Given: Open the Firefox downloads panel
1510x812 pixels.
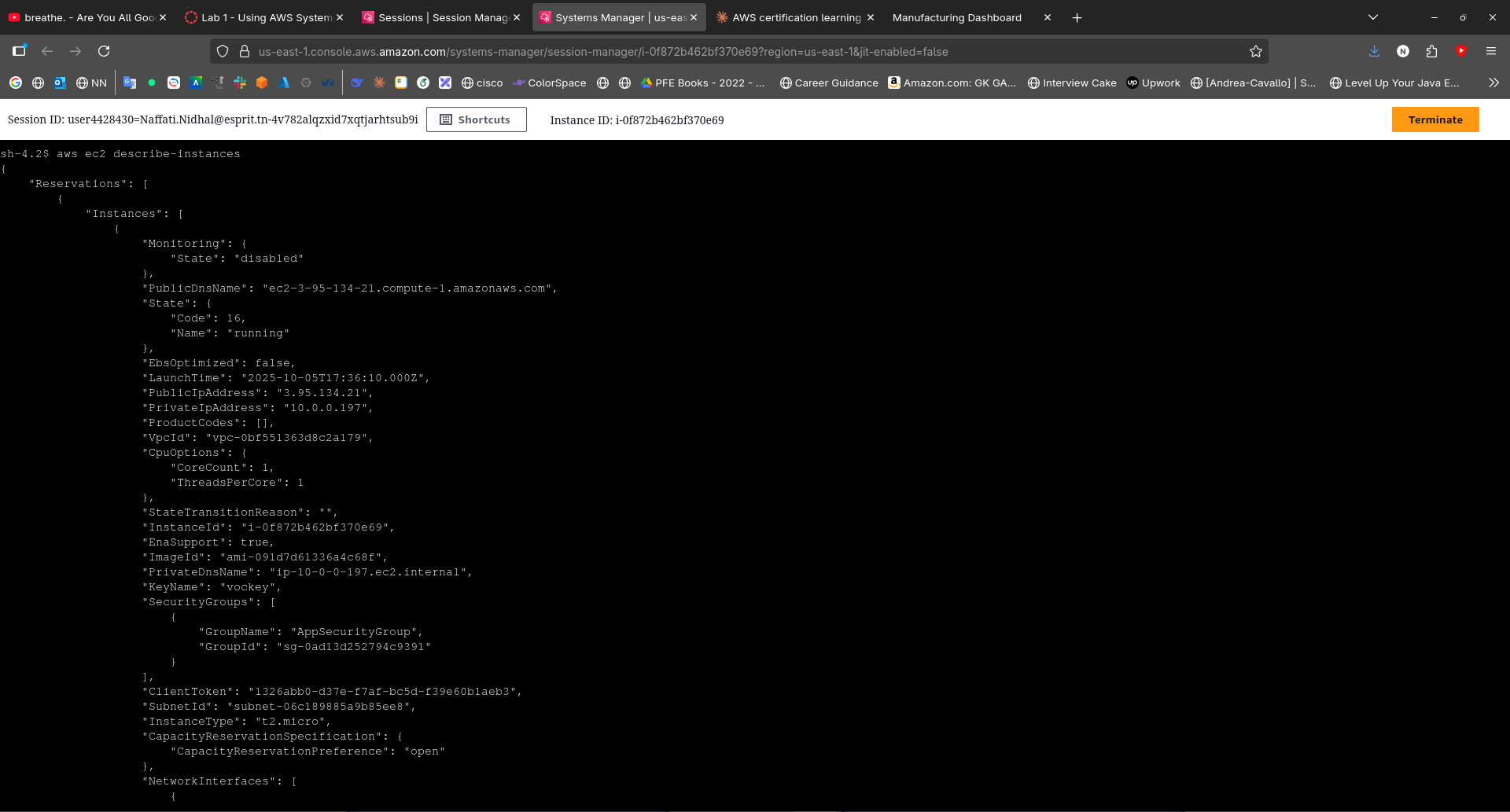Looking at the screenshot, I should [x=1374, y=51].
